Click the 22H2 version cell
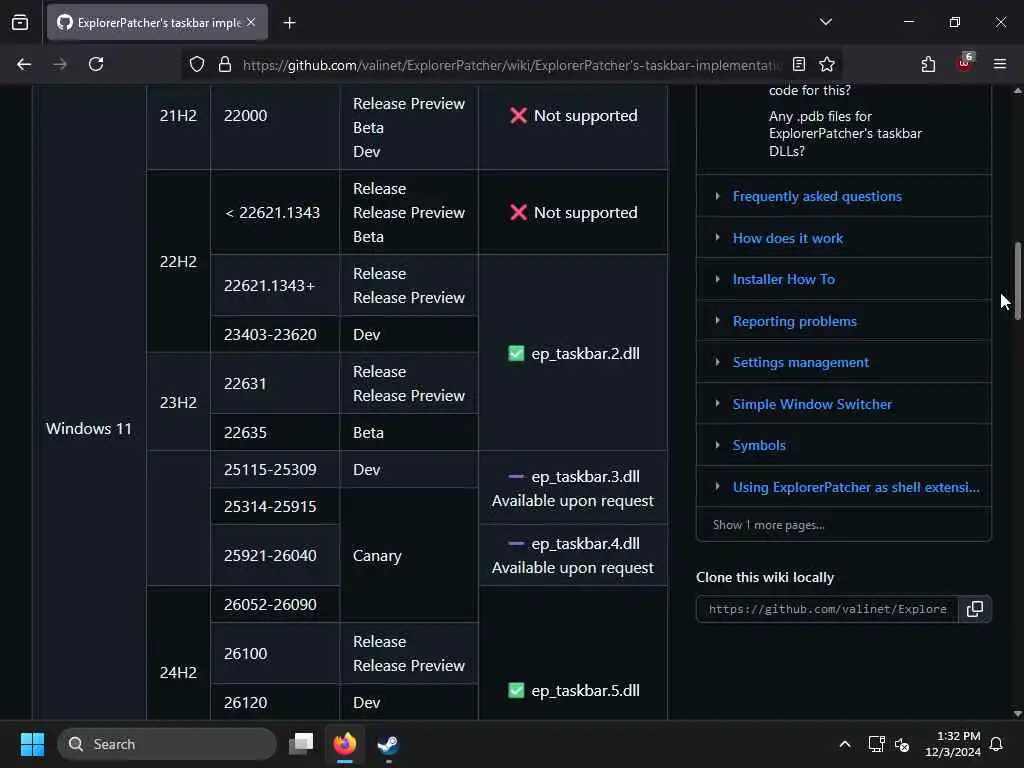The image size is (1024, 768). (x=178, y=261)
